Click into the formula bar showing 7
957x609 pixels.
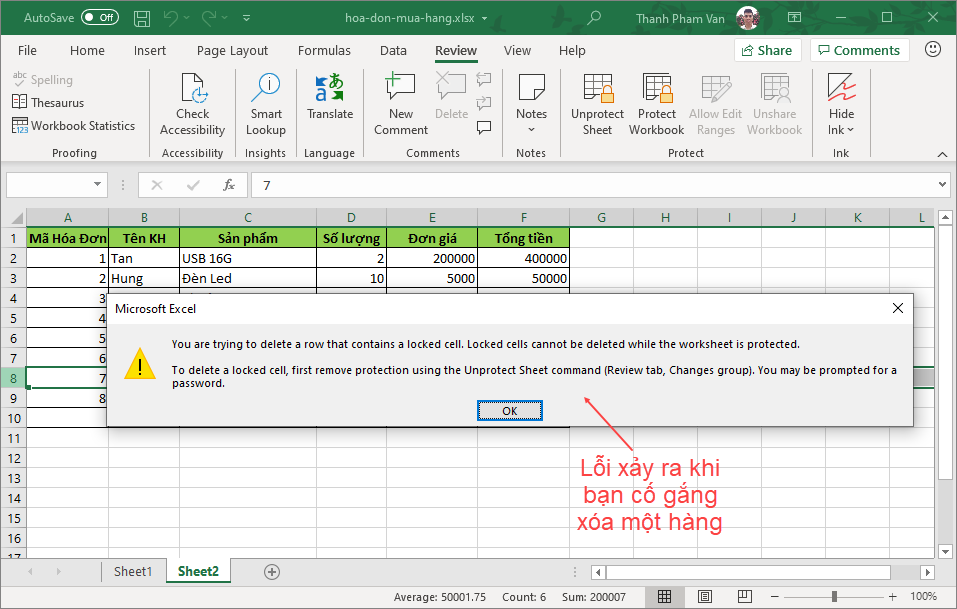point(592,185)
